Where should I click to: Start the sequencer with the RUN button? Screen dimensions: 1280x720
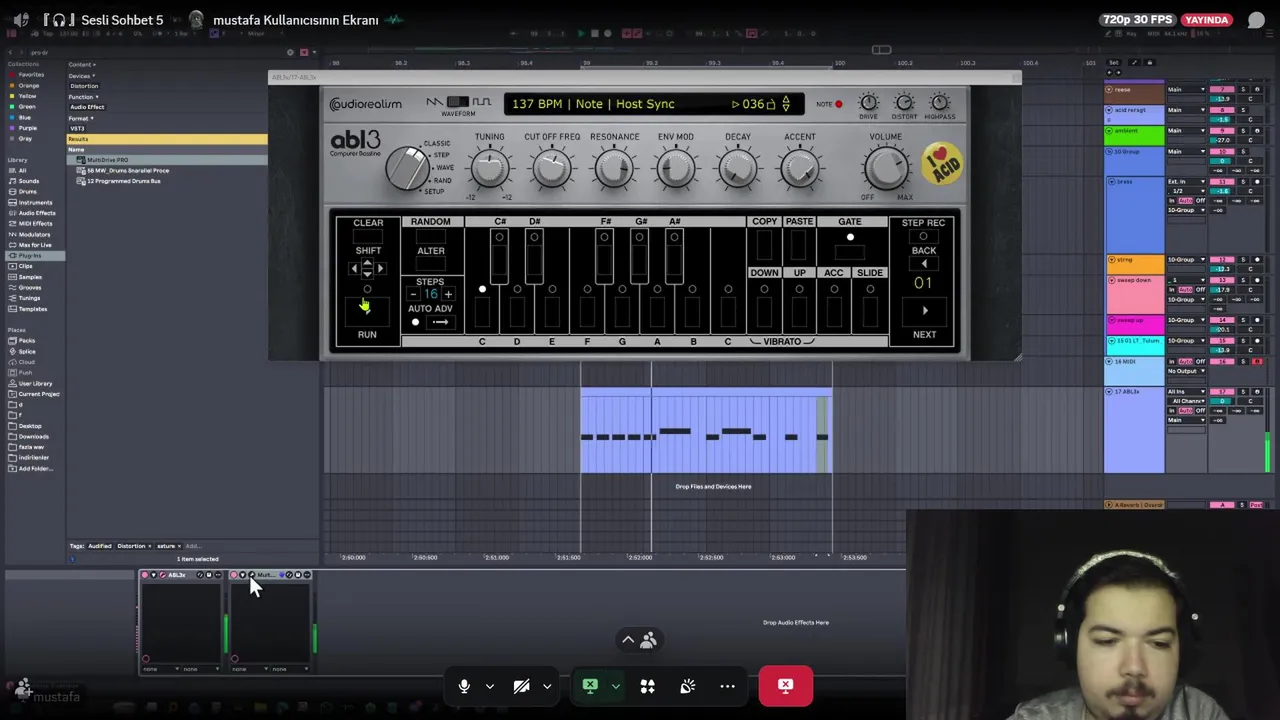(367, 311)
